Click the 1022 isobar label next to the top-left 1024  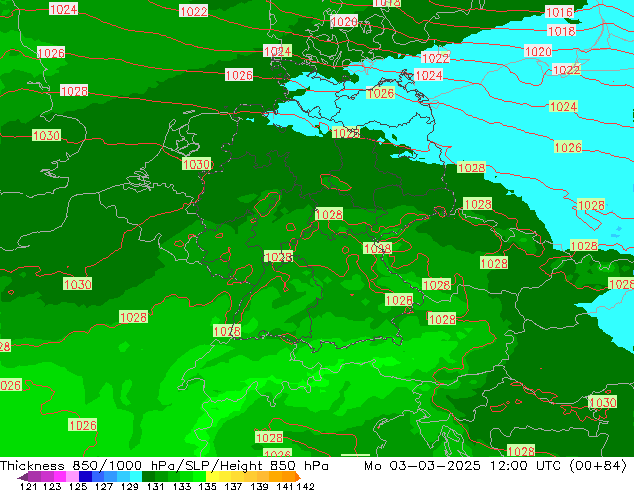[x=193, y=11]
